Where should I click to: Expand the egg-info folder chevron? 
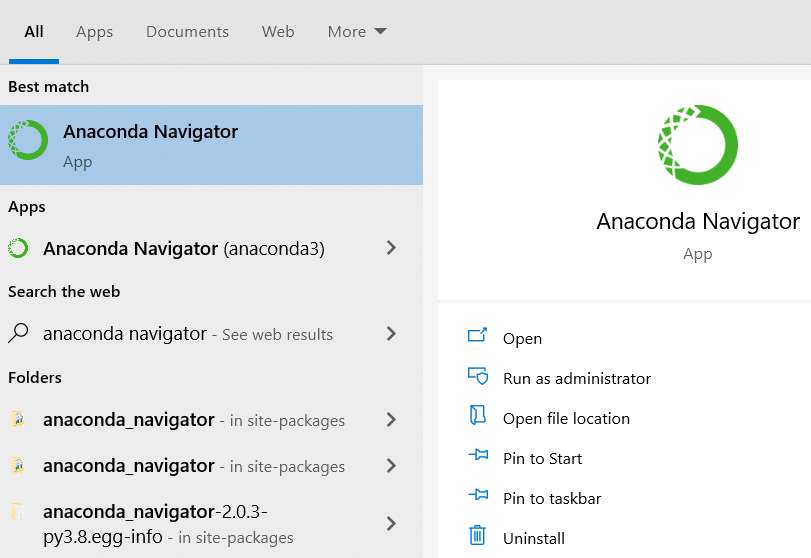[391, 523]
